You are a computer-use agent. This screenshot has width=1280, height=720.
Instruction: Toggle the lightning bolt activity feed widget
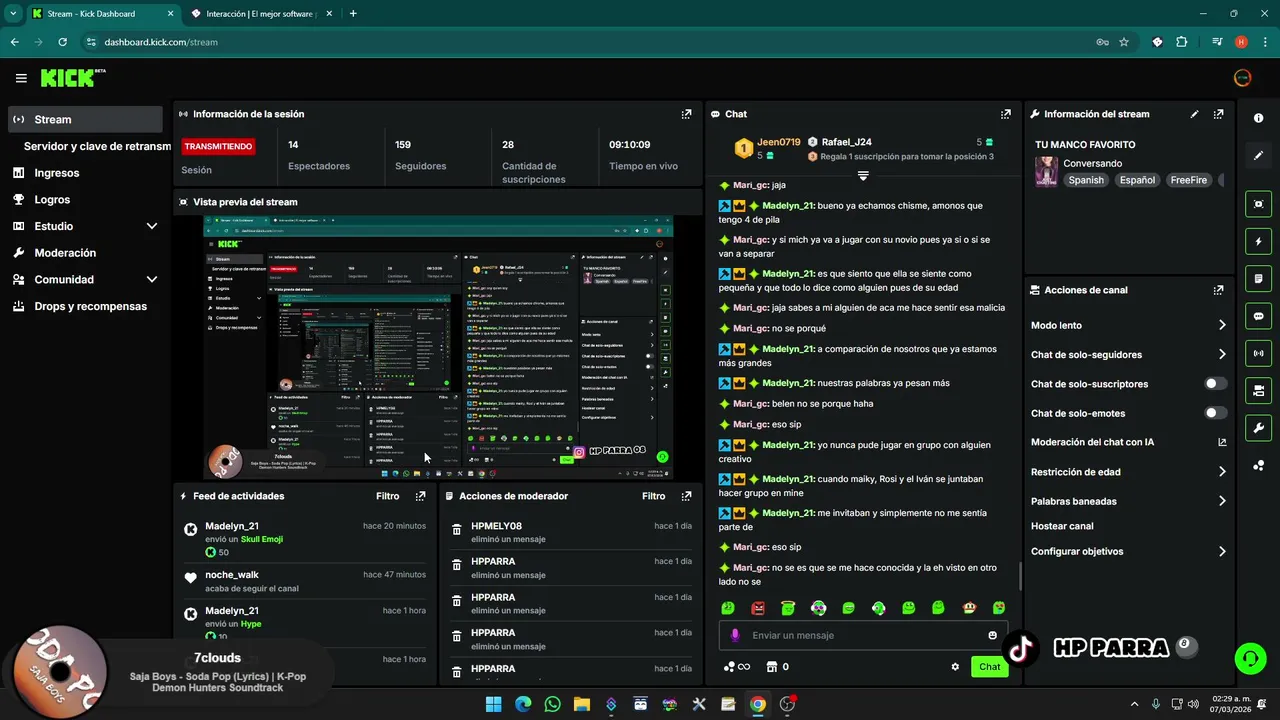tap(1258, 241)
